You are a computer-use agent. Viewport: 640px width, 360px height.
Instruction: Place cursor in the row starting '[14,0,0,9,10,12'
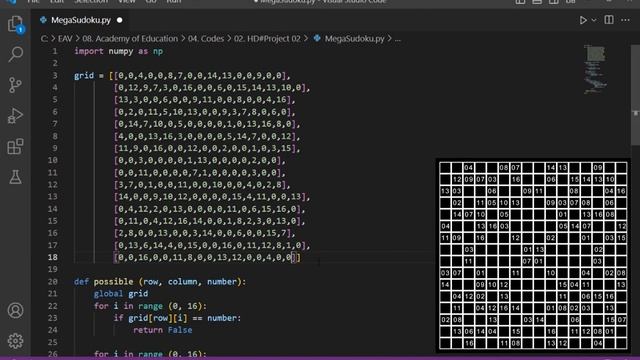tap(212, 197)
